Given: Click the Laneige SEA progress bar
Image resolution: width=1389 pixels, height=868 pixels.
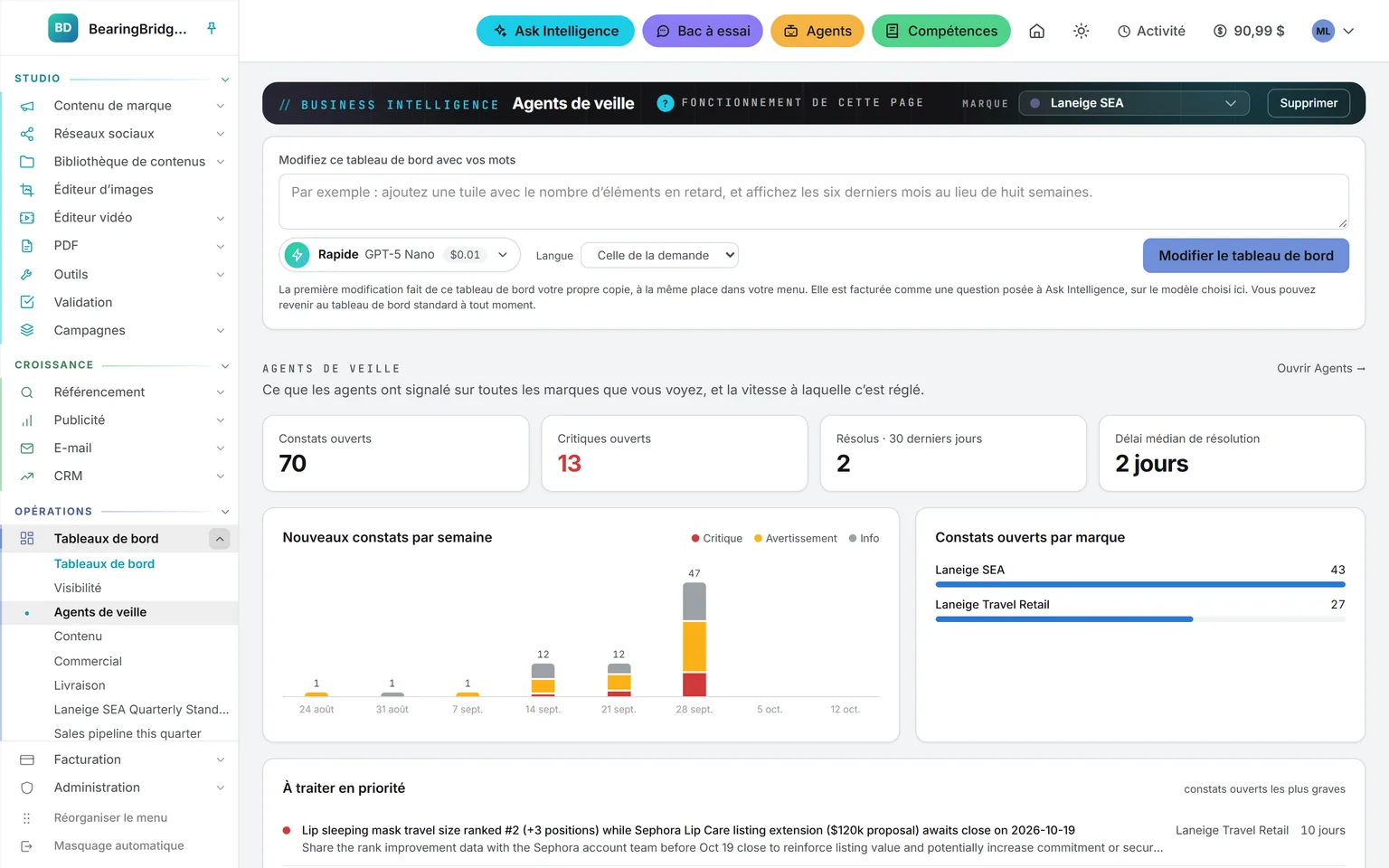Looking at the screenshot, I should tap(1140, 584).
